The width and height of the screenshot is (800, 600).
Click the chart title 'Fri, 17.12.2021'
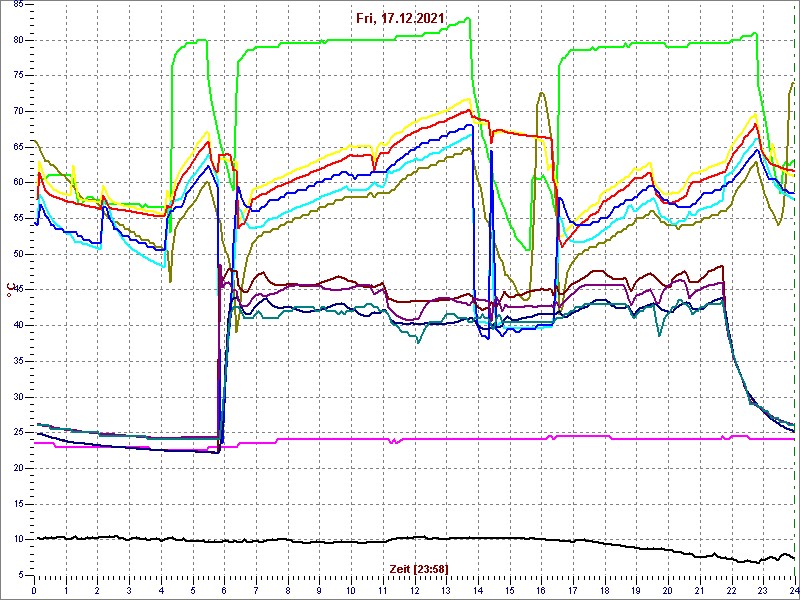point(400,18)
